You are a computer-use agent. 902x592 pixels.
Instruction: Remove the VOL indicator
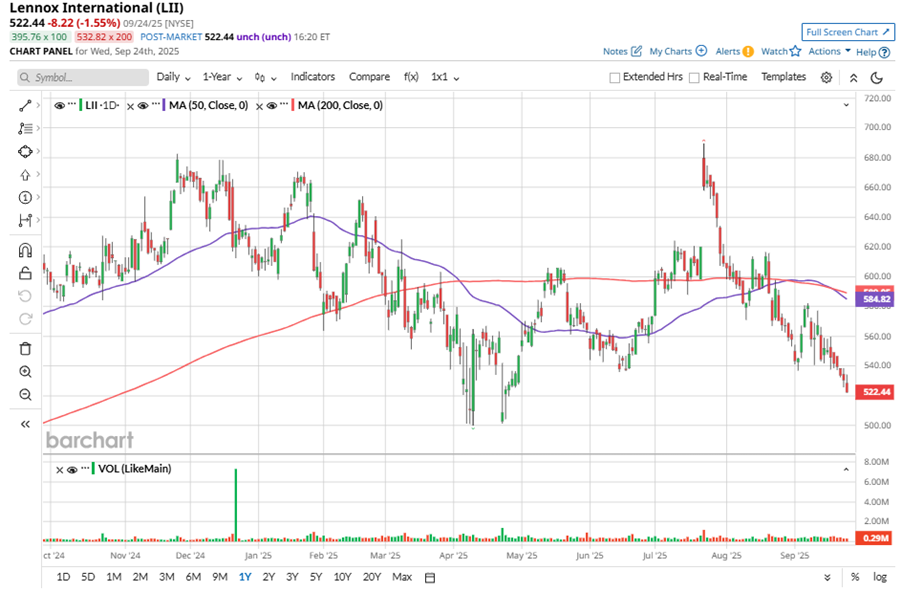coord(59,469)
